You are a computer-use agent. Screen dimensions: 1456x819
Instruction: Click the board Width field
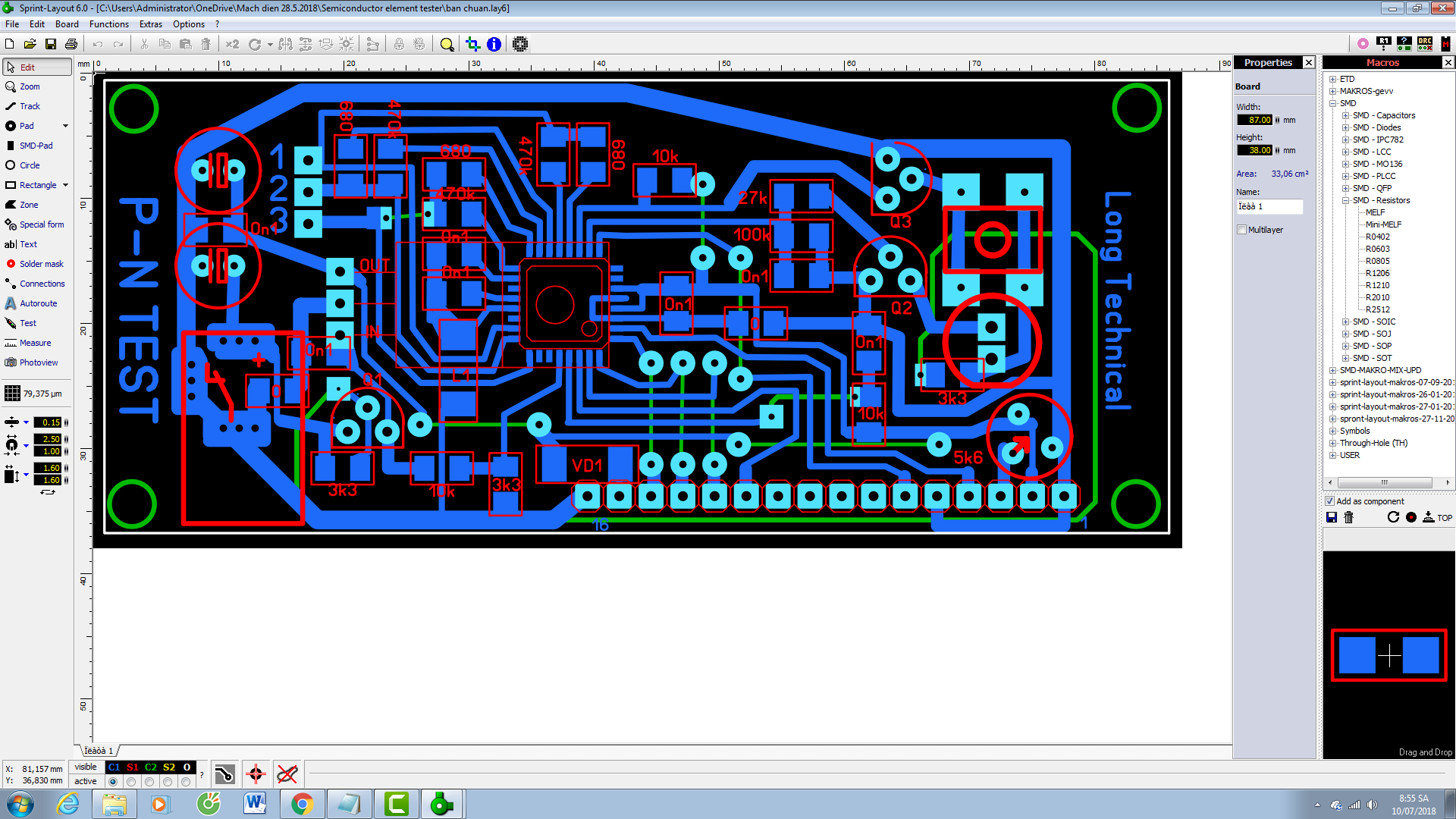pyautogui.click(x=1254, y=120)
